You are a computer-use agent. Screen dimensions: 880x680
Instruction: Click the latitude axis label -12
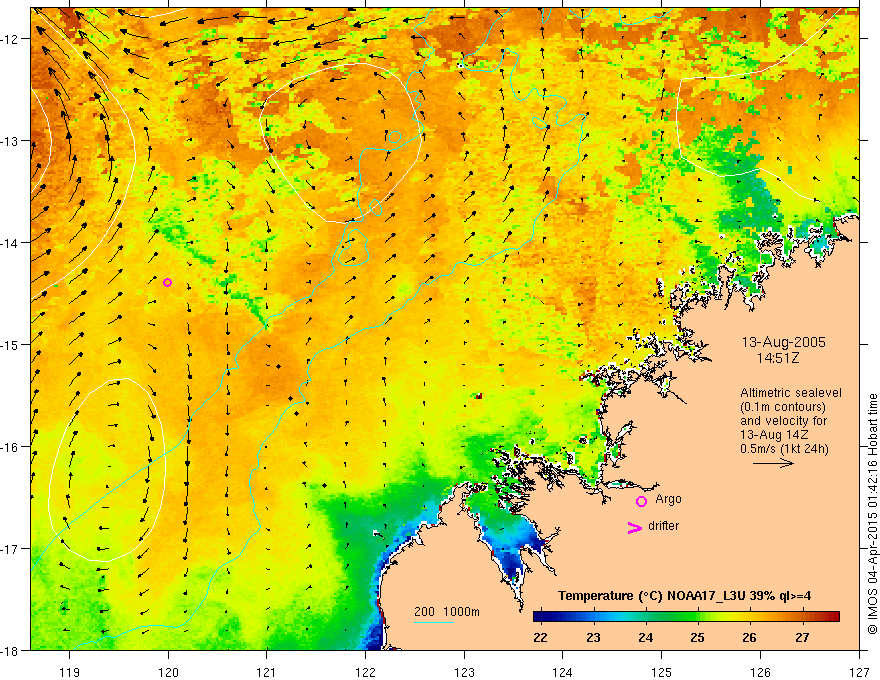(11, 39)
